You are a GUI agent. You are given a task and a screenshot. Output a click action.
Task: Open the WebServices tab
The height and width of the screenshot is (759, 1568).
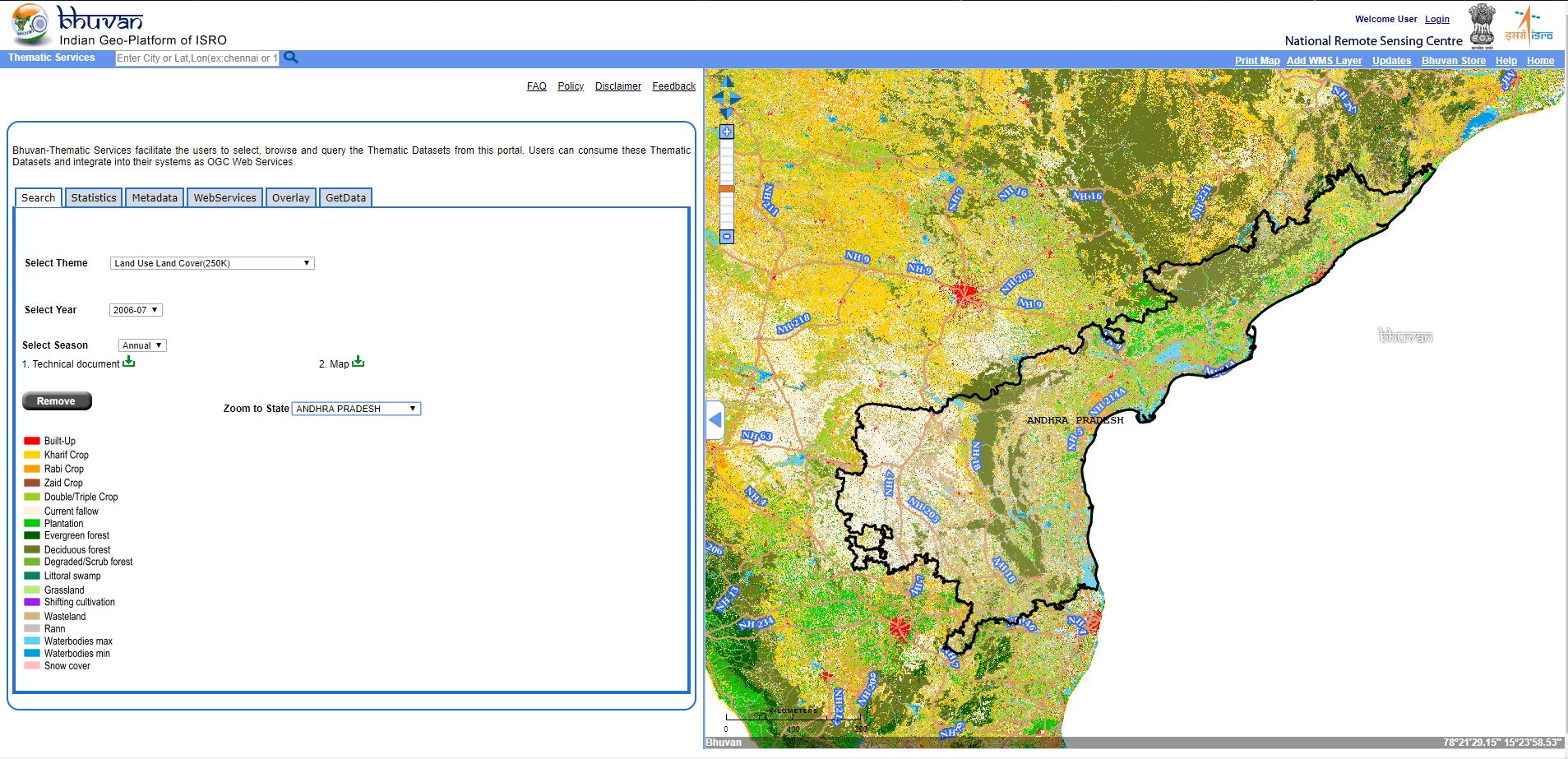(224, 197)
